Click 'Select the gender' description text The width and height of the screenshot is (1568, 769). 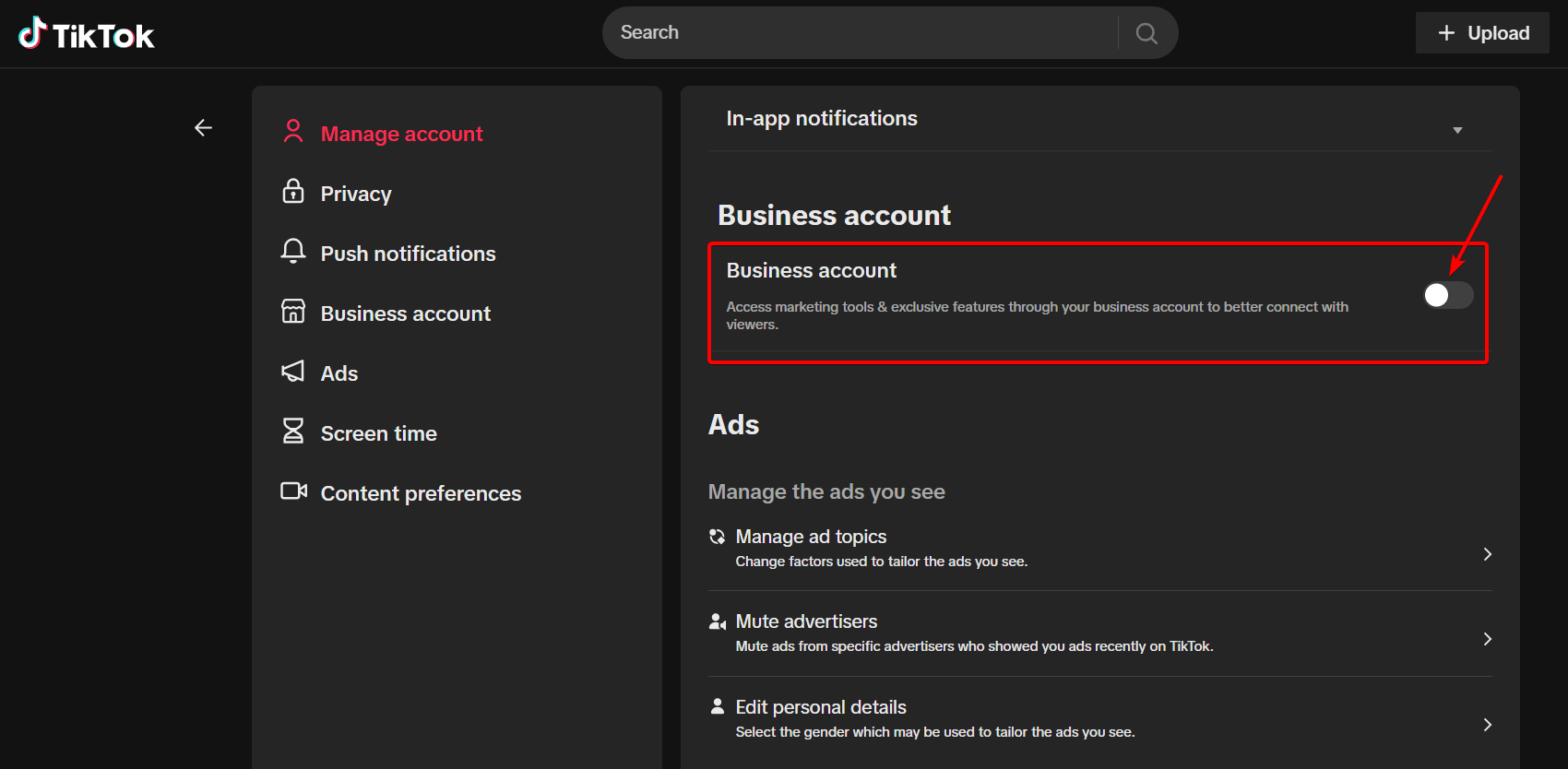(x=935, y=732)
